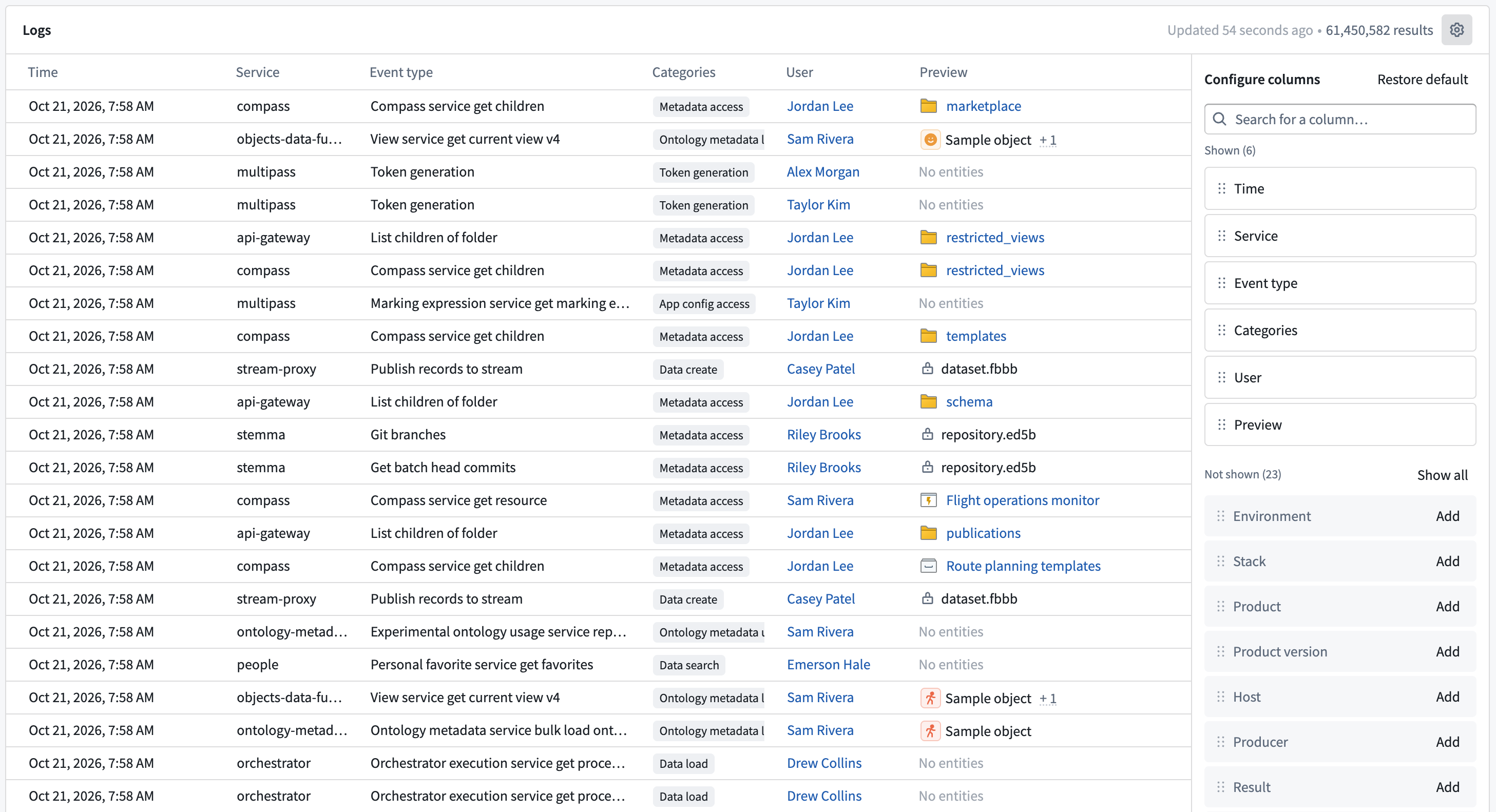Restore default column configuration
The height and width of the screenshot is (812, 1496).
[x=1422, y=80]
